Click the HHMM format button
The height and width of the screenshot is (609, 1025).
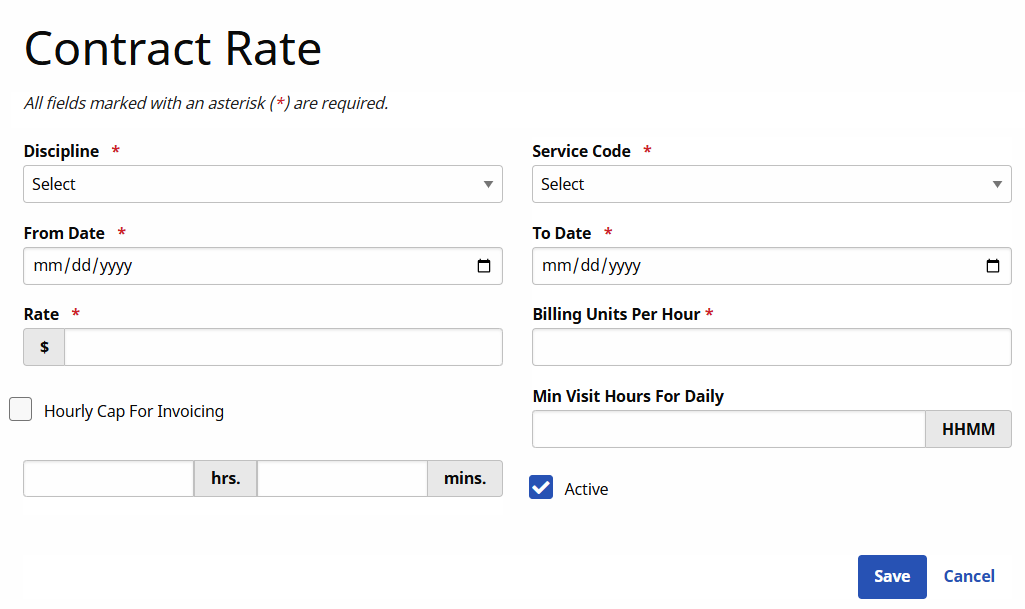[968, 429]
